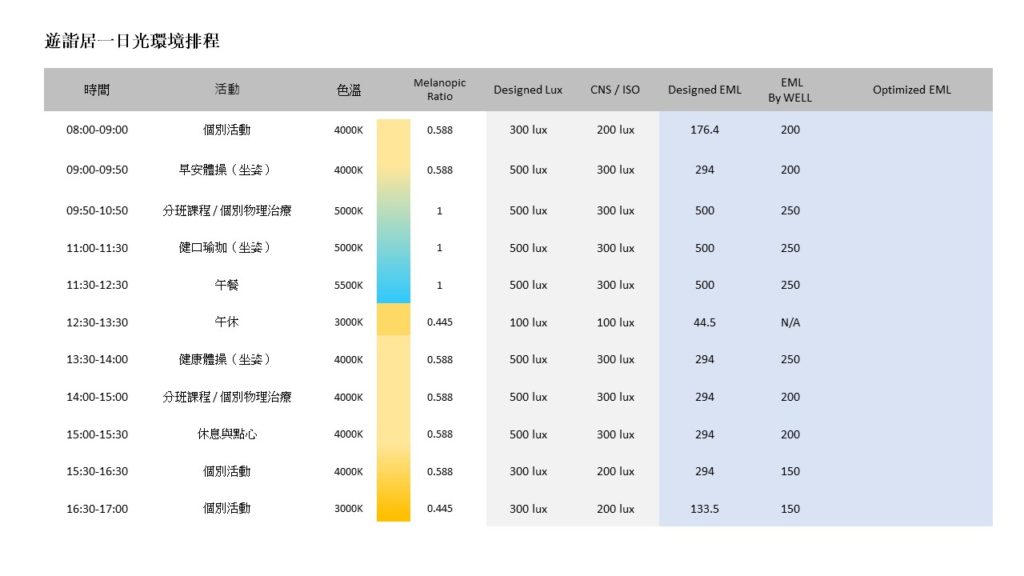
Task: Click the 早安體操（坐姿） activity cell
Action: pos(227,170)
